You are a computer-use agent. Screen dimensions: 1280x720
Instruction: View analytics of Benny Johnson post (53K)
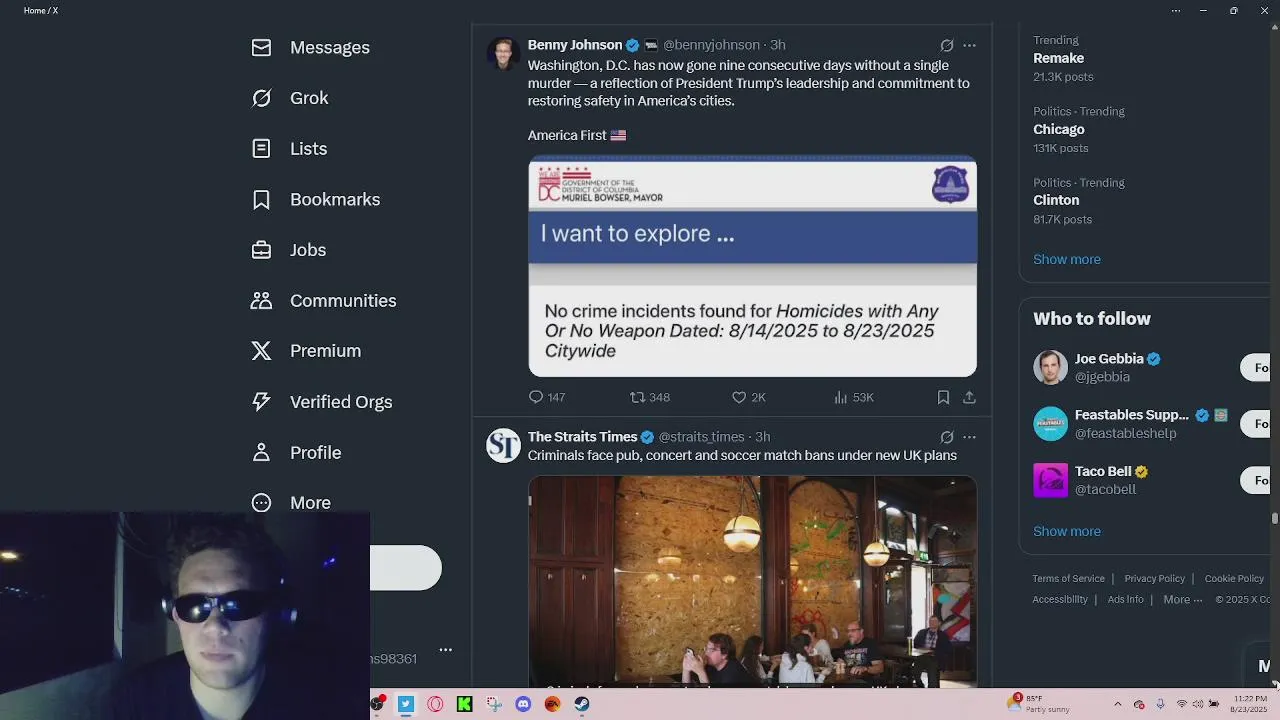point(854,397)
